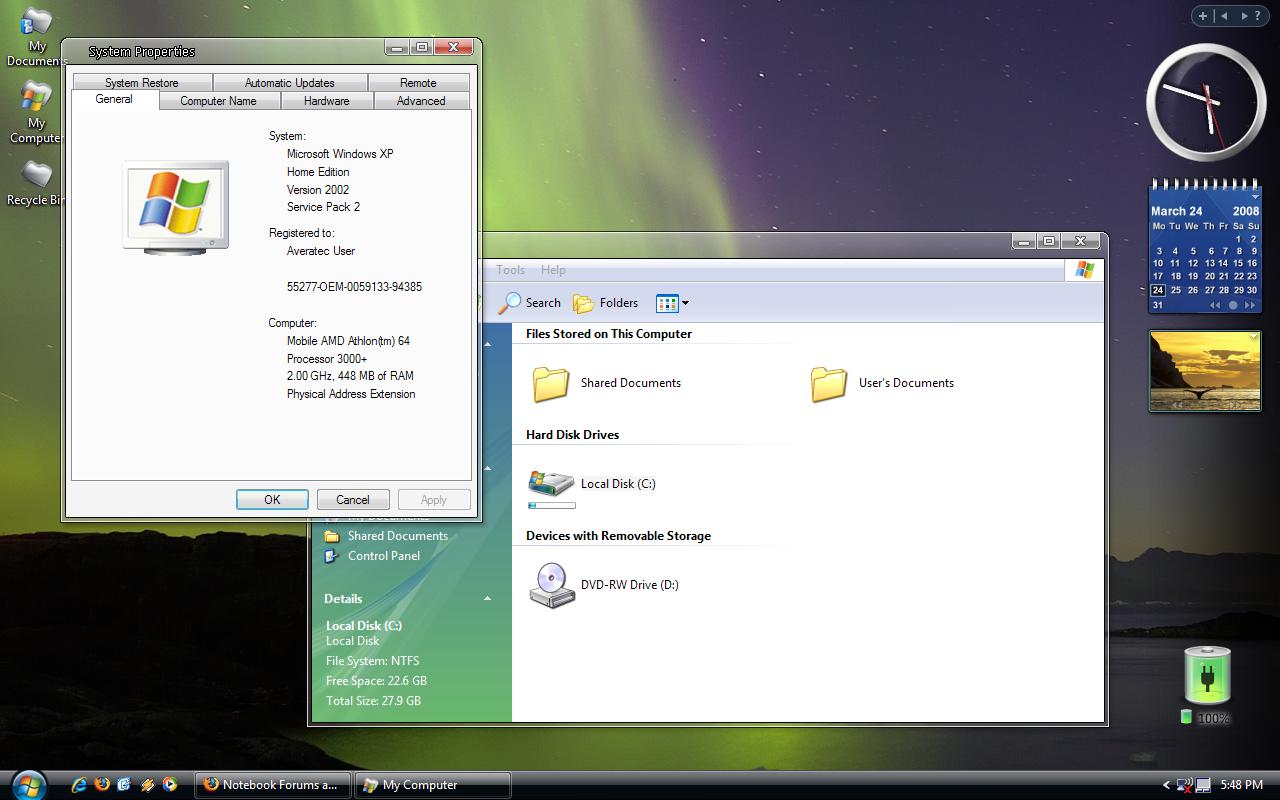Click the Windows flag logo in My Computer
This screenshot has height=800, width=1280.
[x=1085, y=270]
